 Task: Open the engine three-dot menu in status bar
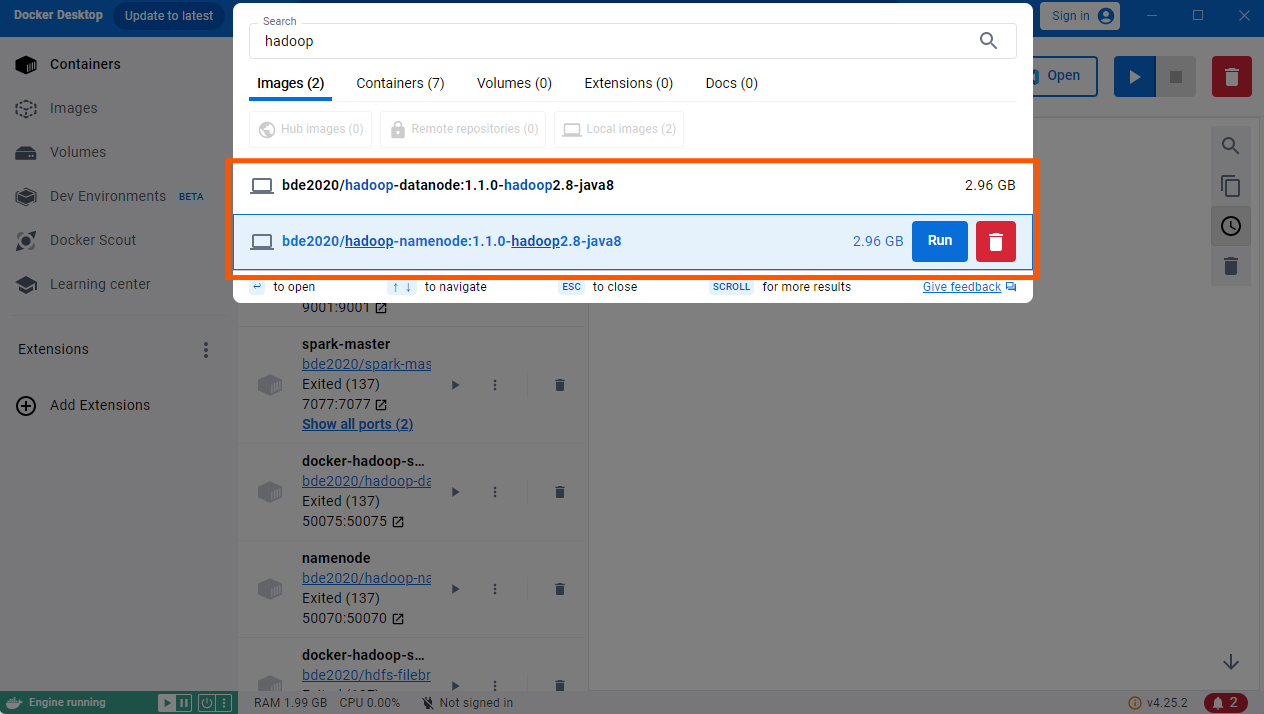pyautogui.click(x=223, y=703)
